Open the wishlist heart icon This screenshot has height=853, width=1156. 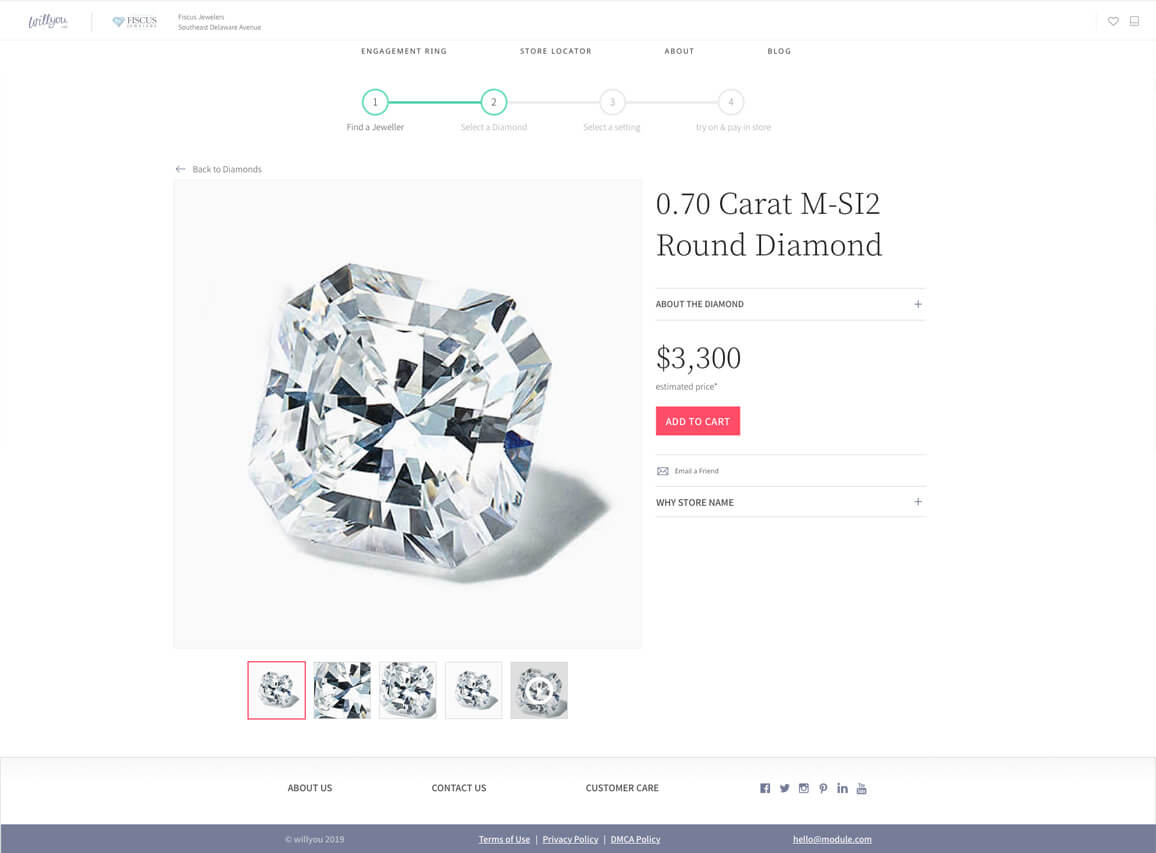click(1113, 21)
